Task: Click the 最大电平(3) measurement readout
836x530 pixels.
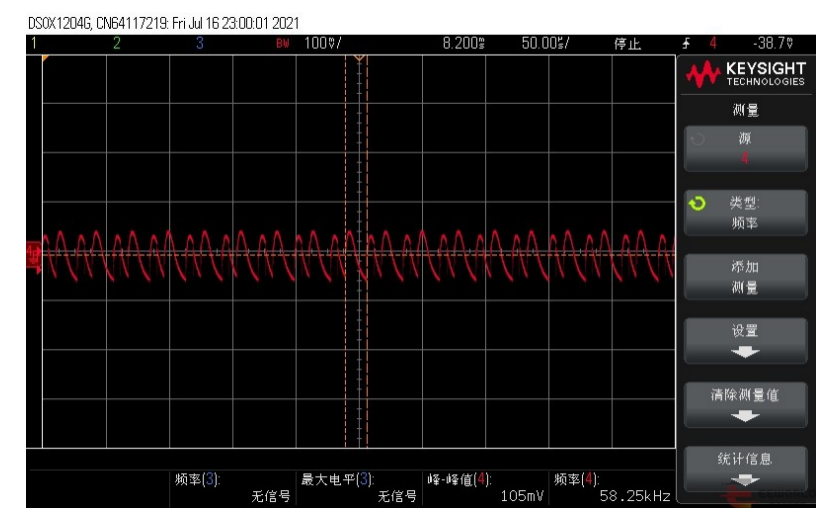Action: (x=358, y=487)
